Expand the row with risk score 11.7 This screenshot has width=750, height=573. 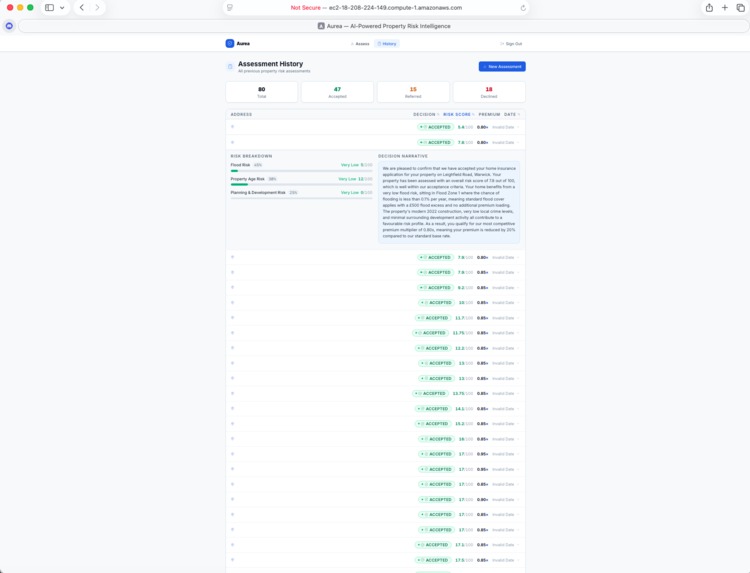(375, 318)
